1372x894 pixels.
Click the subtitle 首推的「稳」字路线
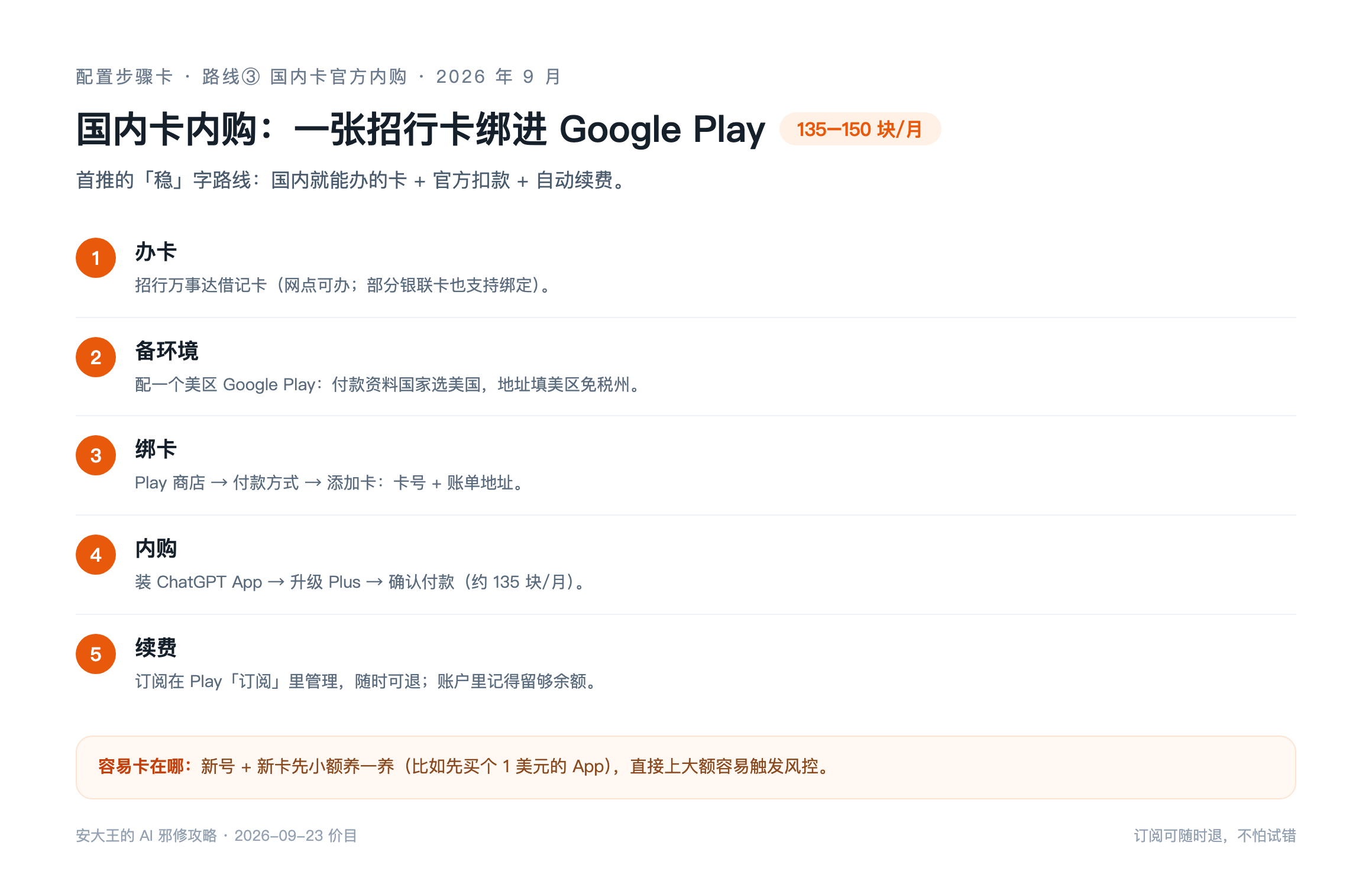pos(352,180)
